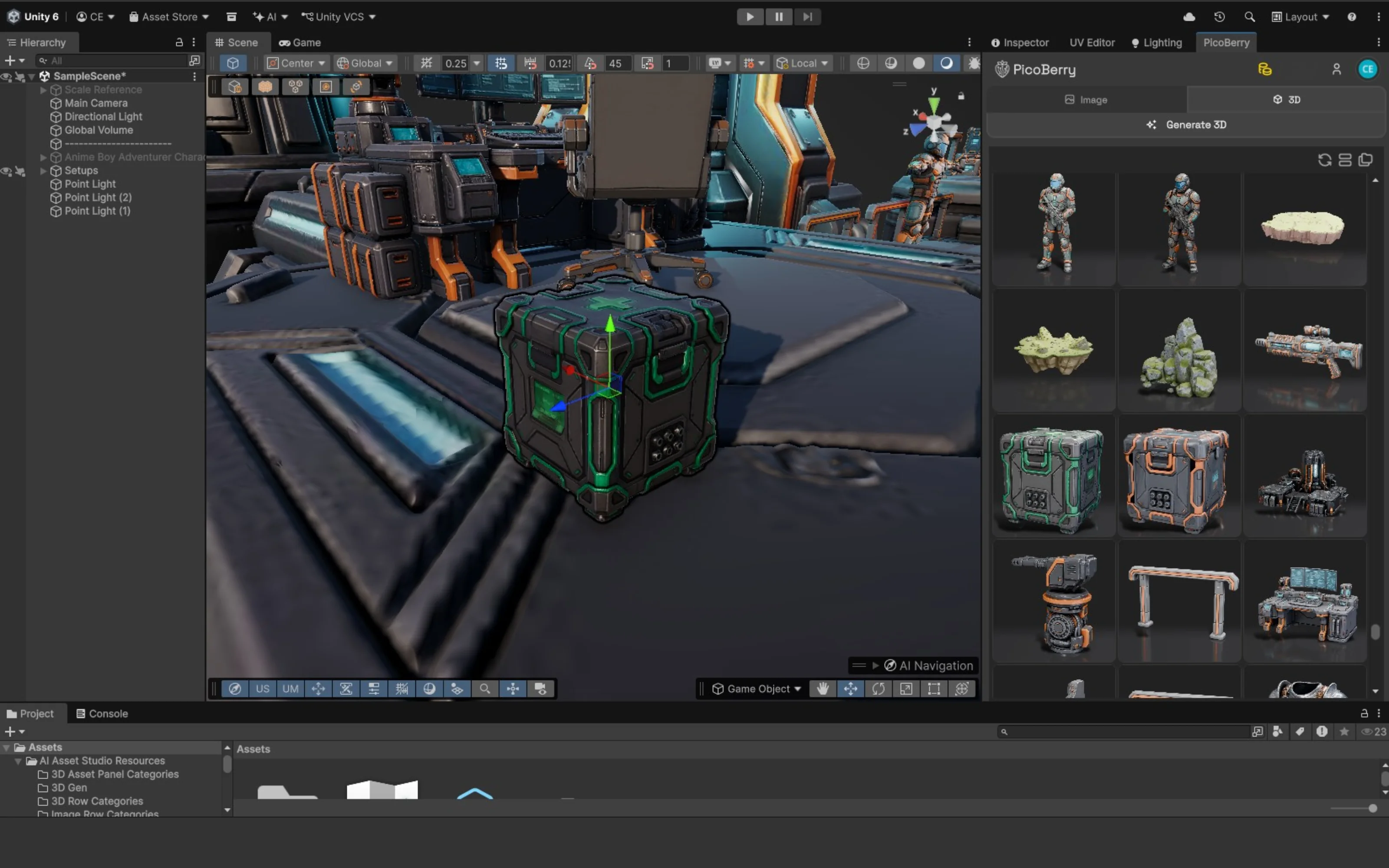Open the Center pivot dropdown
The image size is (1389, 868).
[296, 63]
